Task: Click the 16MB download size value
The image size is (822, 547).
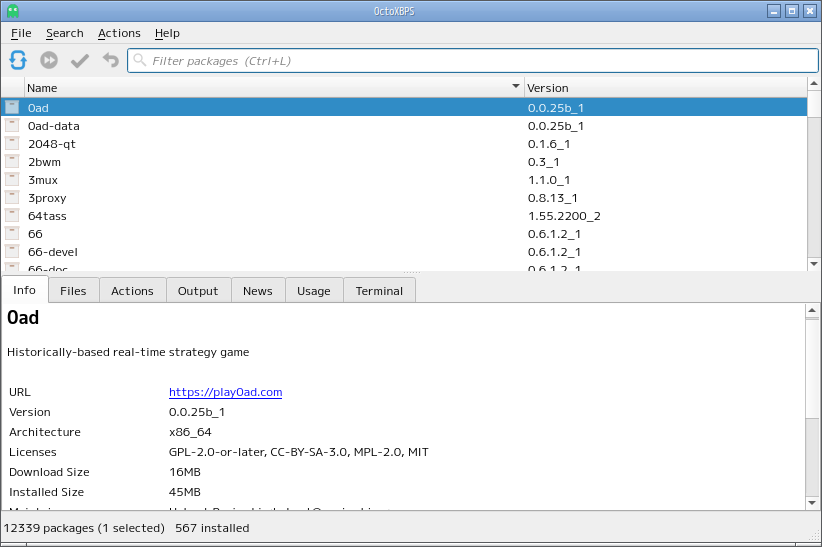Action: 185,472
